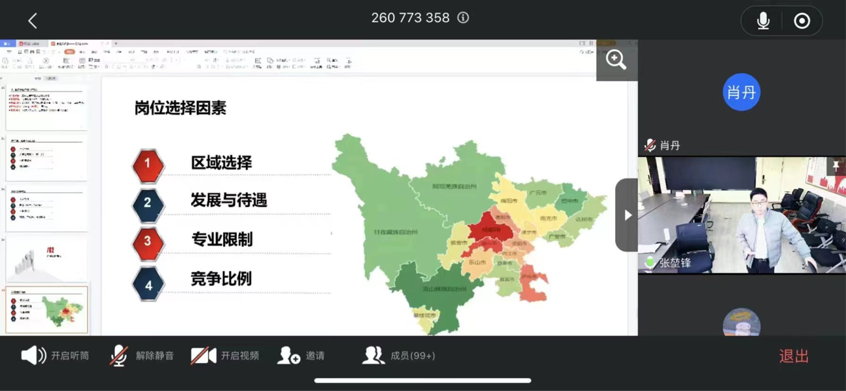Select the map slide thumbnail in the sidebar
Image resolution: width=846 pixels, height=391 pixels.
point(46,310)
